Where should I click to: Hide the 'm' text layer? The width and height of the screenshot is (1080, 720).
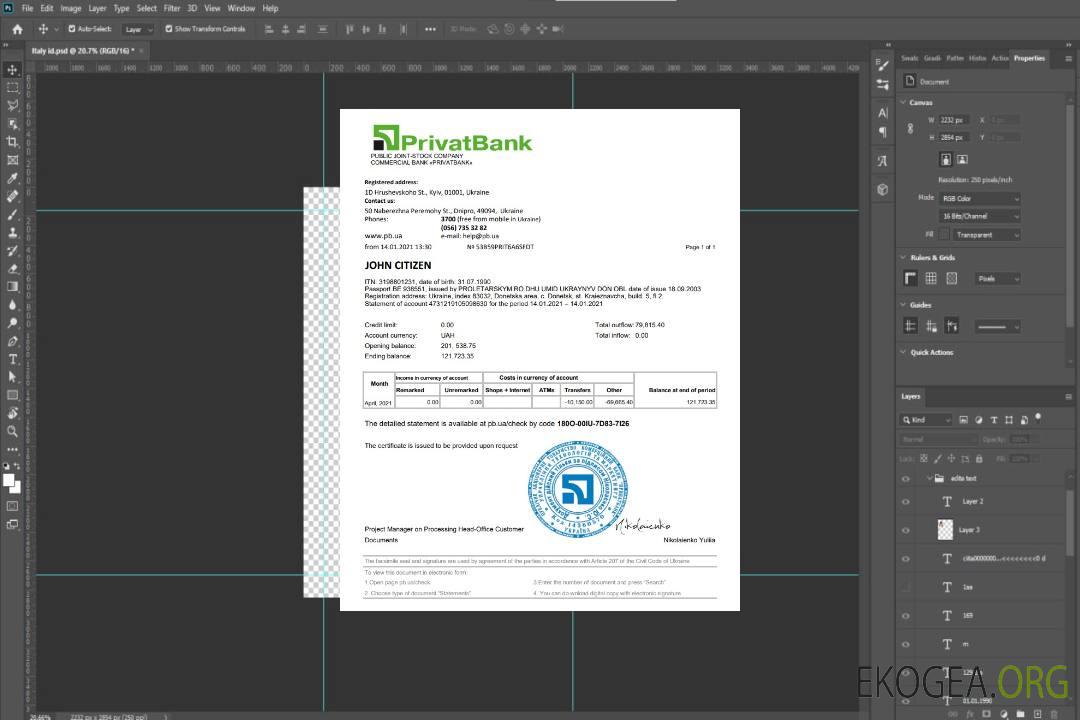[906, 645]
